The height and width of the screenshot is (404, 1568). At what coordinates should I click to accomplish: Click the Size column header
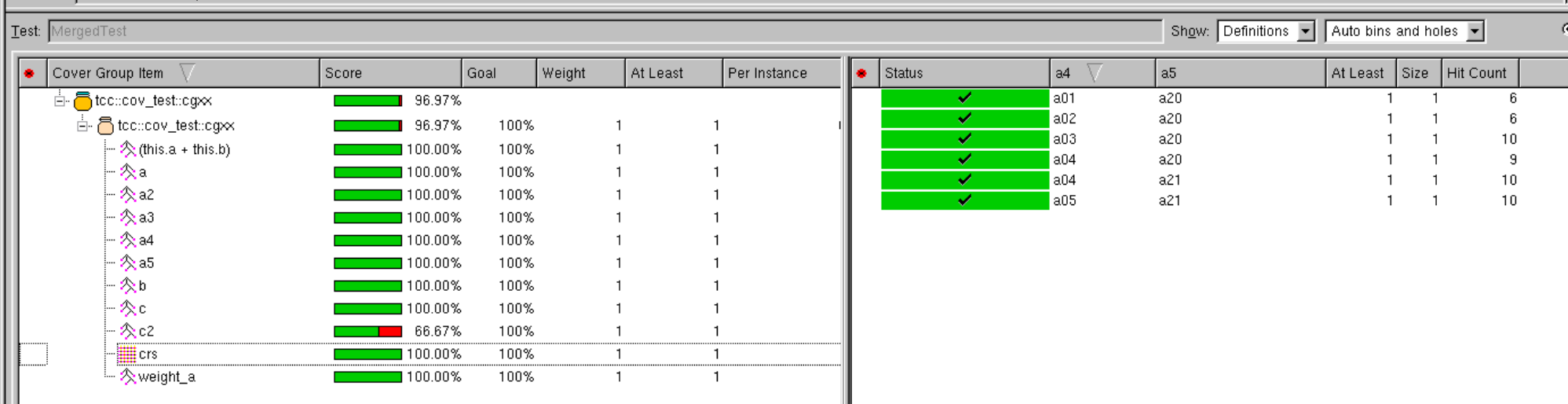[1418, 73]
